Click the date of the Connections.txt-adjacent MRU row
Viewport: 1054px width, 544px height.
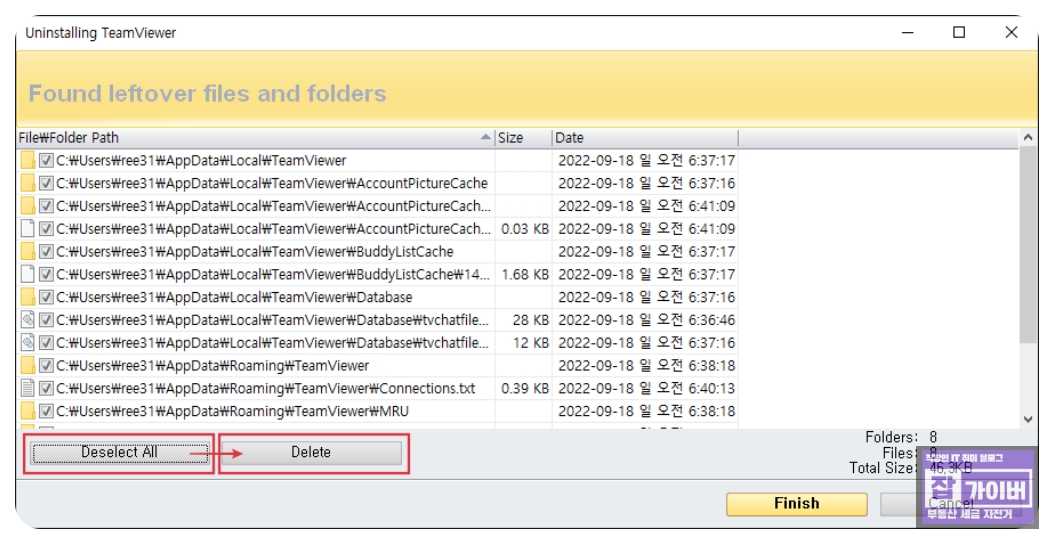click(647, 412)
